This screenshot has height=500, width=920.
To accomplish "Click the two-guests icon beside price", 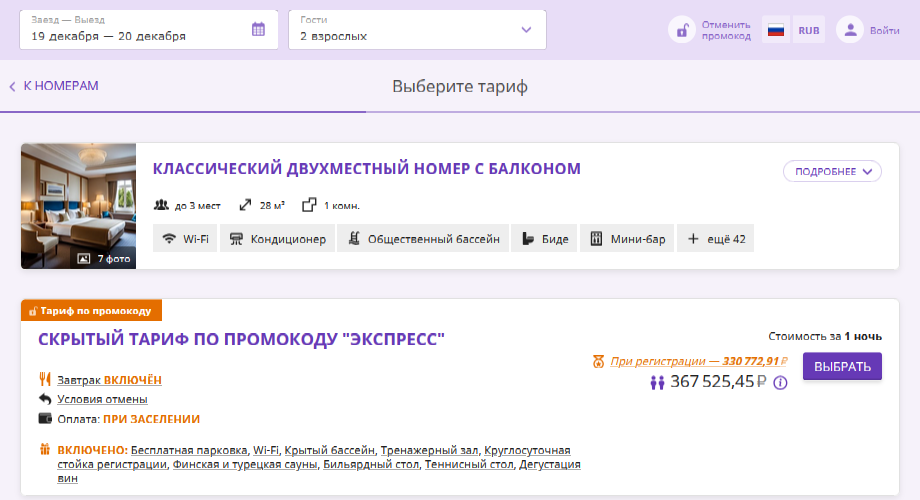I will pos(657,383).
